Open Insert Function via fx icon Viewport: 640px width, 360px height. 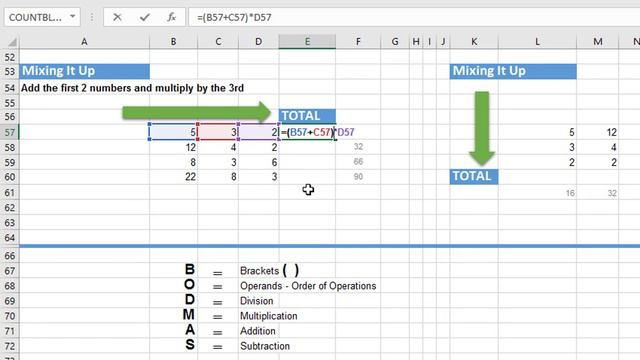pos(172,17)
